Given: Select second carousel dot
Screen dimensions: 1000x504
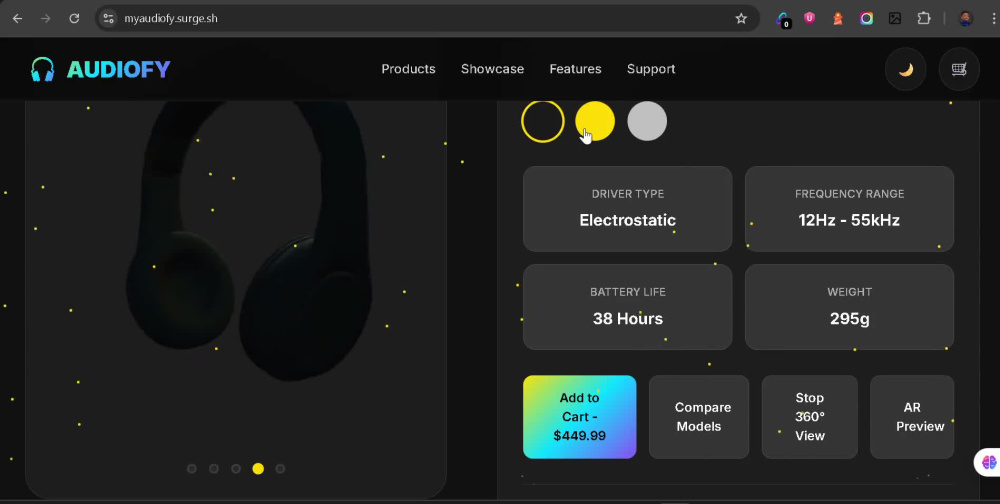Looking at the screenshot, I should pos(214,469).
